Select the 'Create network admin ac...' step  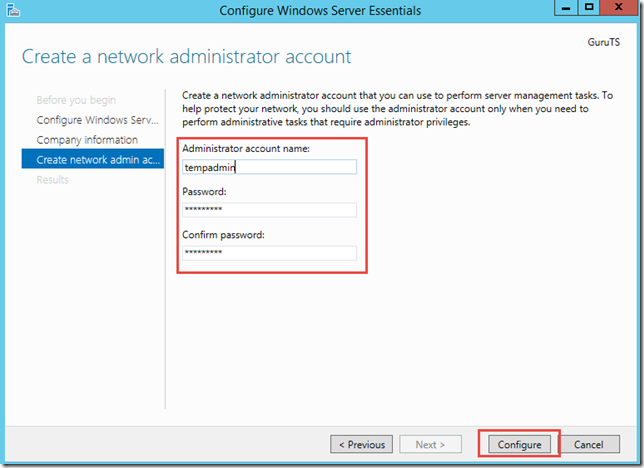[x=93, y=159]
